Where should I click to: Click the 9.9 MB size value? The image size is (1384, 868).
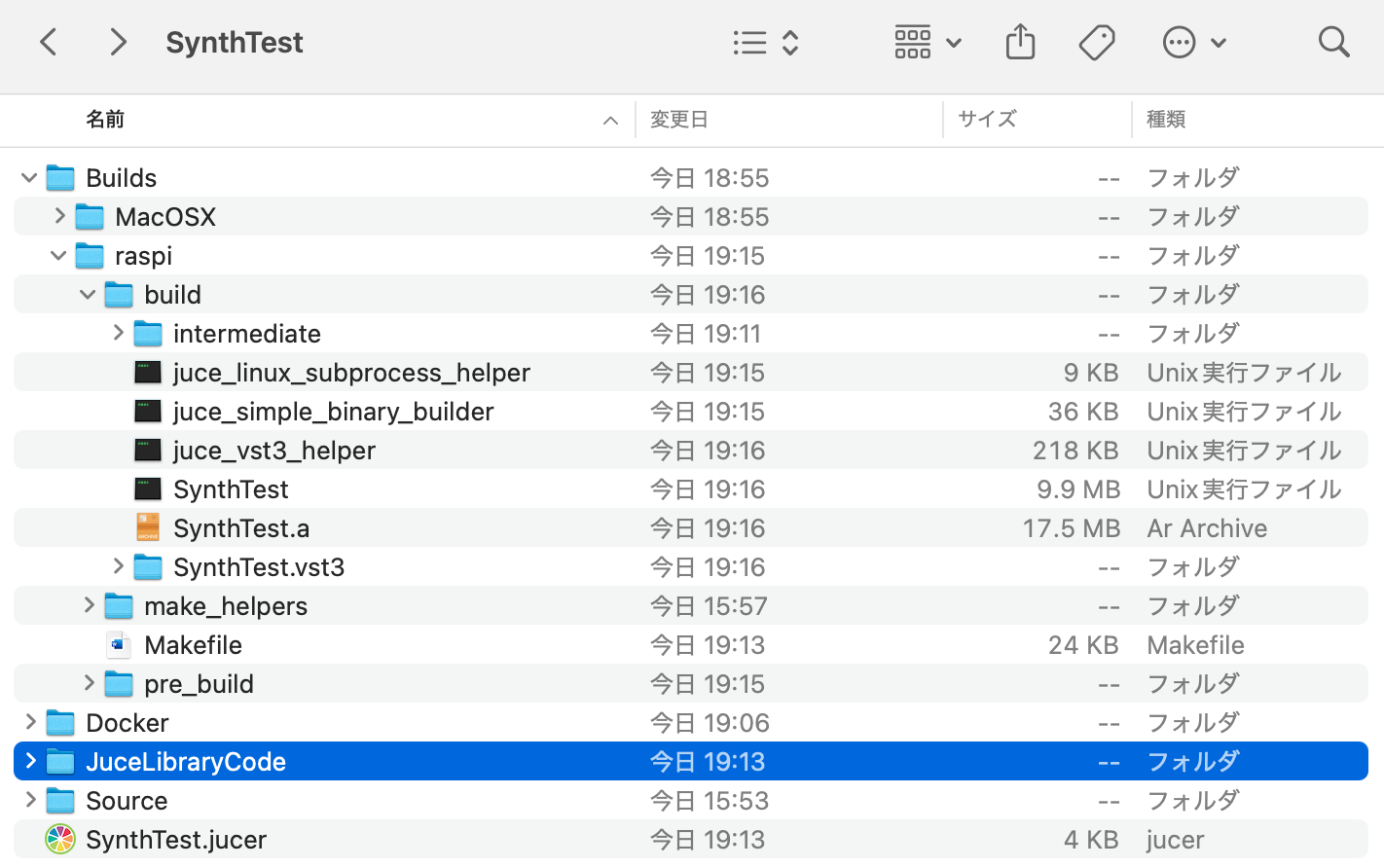point(1078,489)
